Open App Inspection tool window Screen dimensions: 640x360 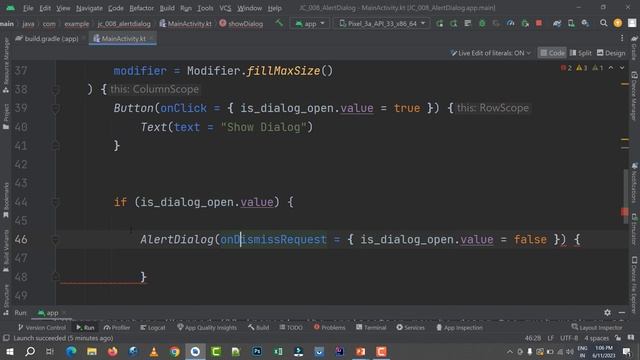[x=459, y=327]
